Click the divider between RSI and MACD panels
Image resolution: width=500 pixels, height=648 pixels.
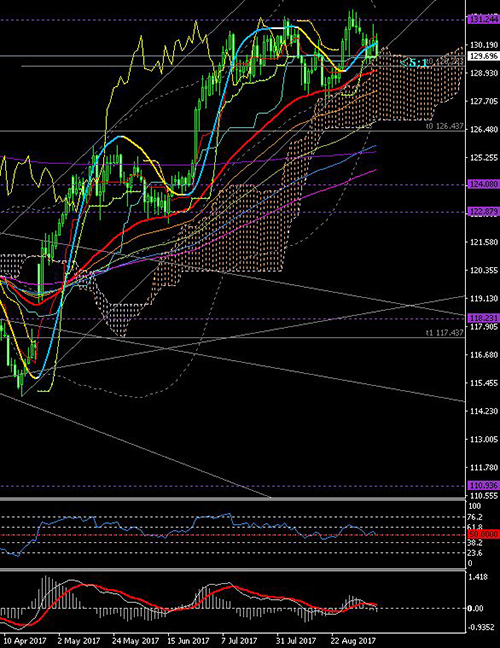tap(250, 570)
